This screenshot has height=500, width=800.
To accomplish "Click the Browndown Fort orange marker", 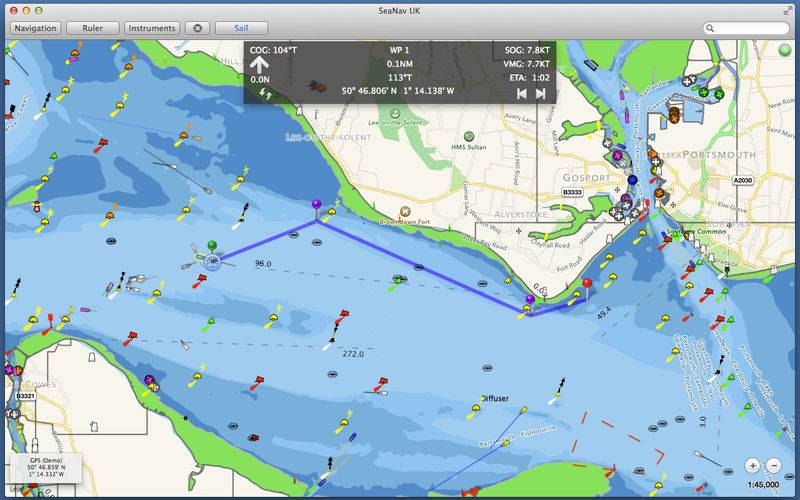I will (x=405, y=211).
